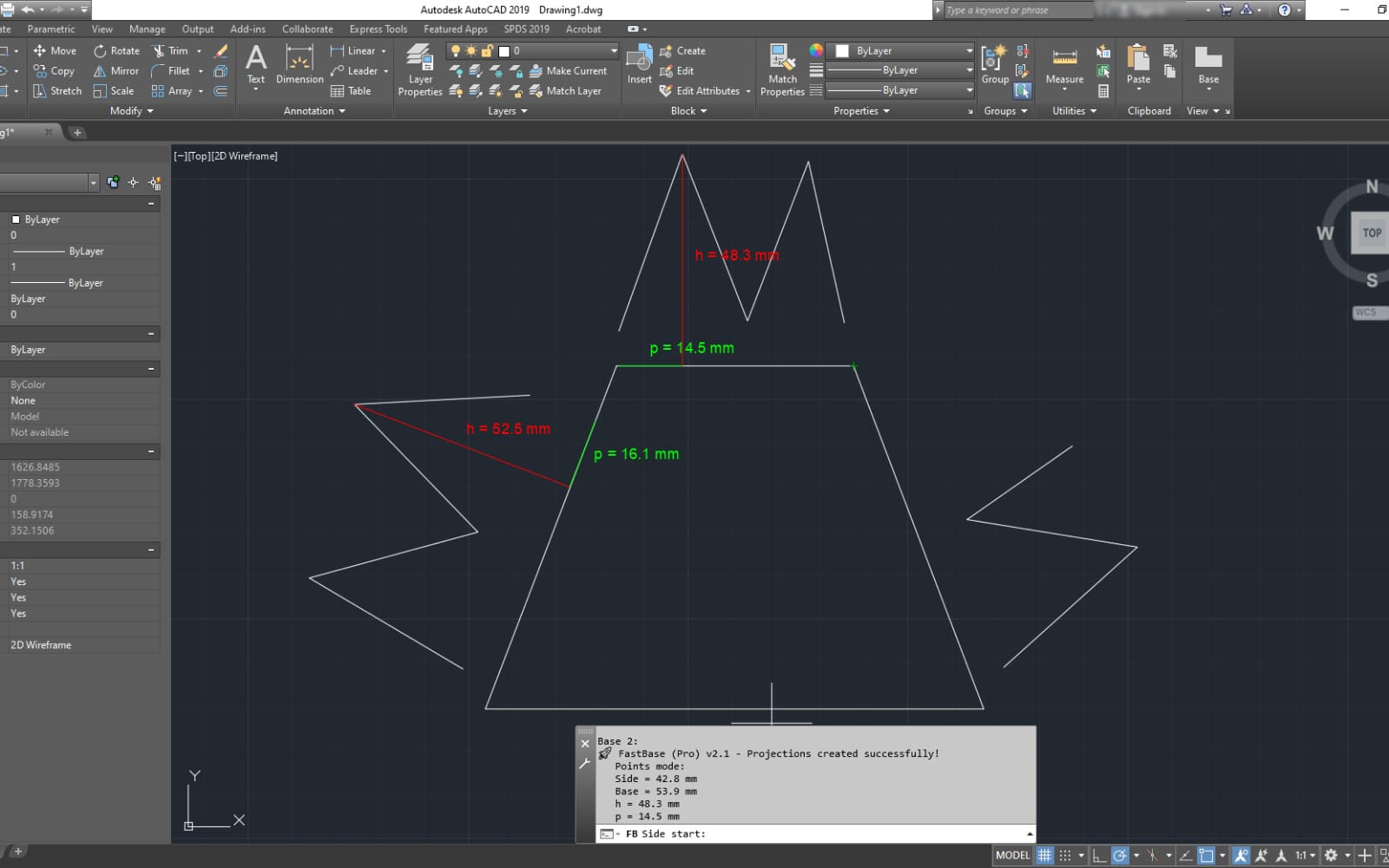
Task: Switch to the Output tab
Action: pos(197,29)
